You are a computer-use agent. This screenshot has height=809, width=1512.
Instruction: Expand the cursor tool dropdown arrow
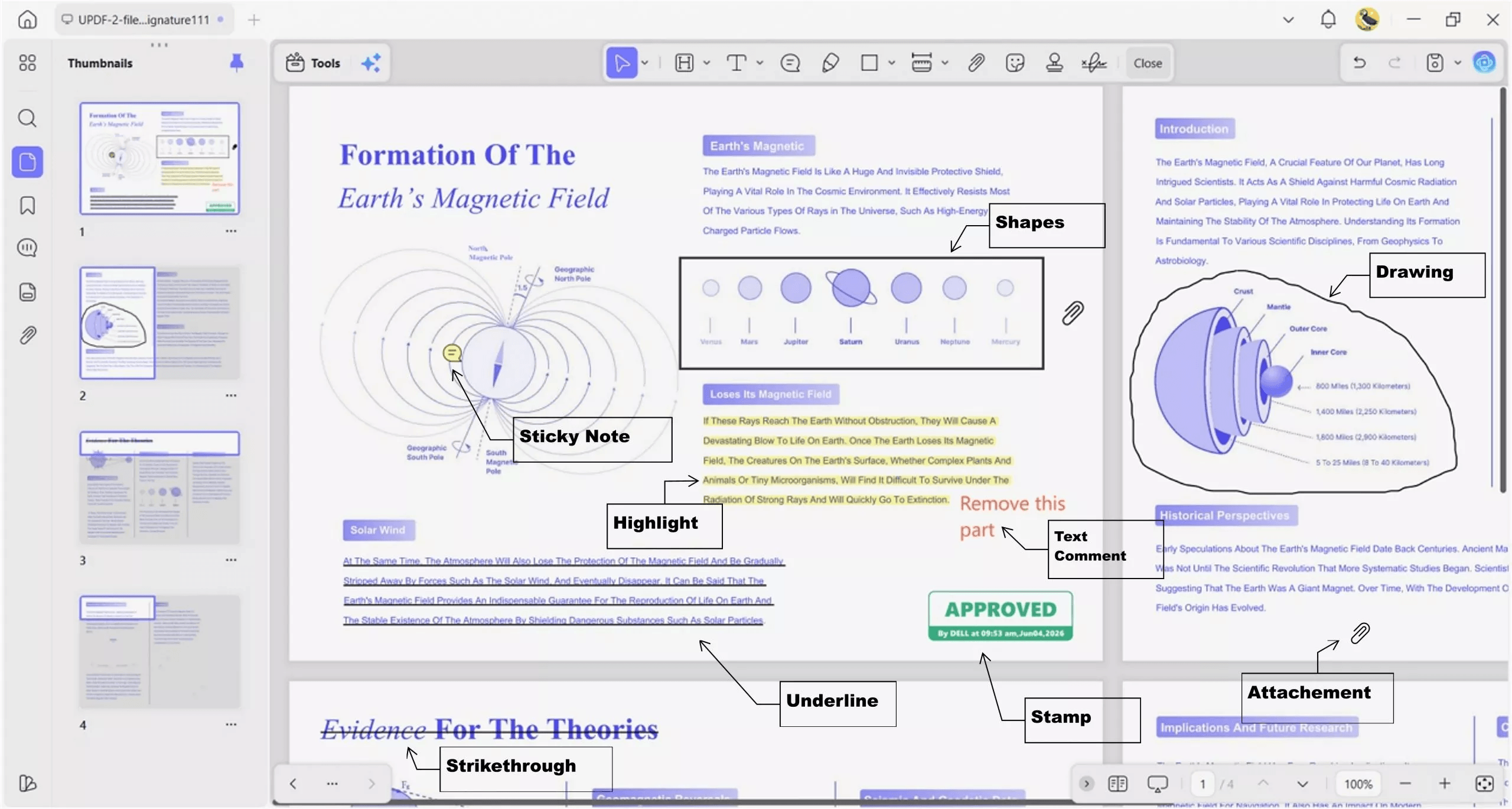645,63
